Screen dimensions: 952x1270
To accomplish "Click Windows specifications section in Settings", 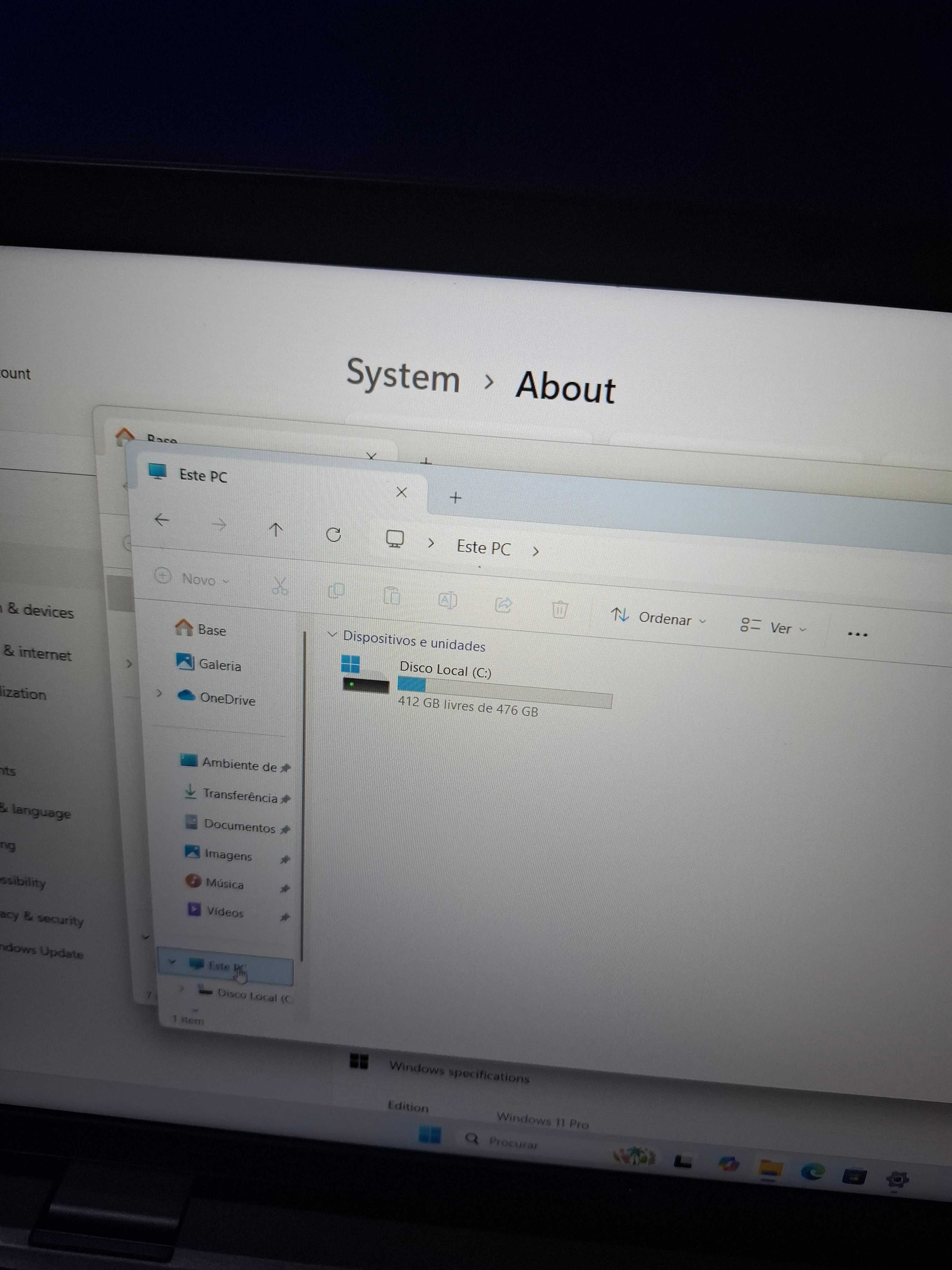I will (459, 1072).
